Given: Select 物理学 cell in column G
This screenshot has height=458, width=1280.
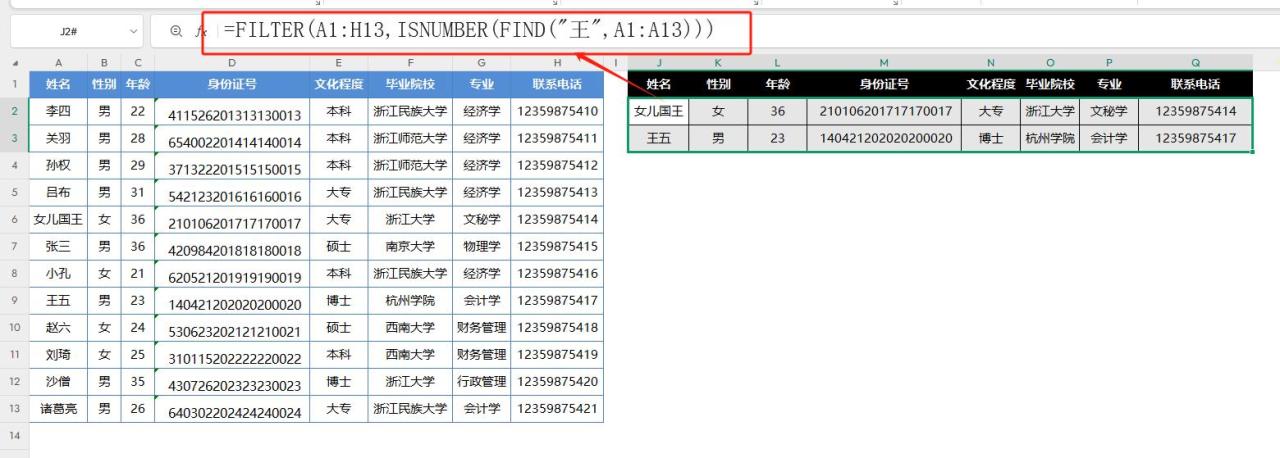Looking at the screenshot, I should tap(481, 246).
